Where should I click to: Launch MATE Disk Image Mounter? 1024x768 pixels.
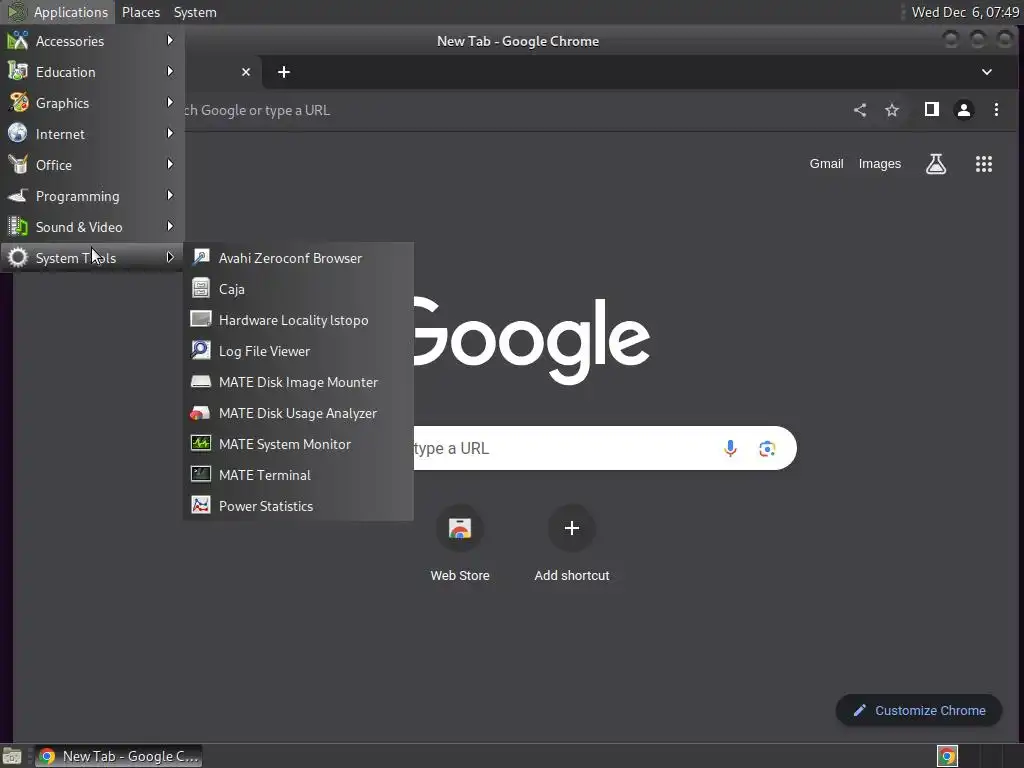pyautogui.click(x=298, y=382)
